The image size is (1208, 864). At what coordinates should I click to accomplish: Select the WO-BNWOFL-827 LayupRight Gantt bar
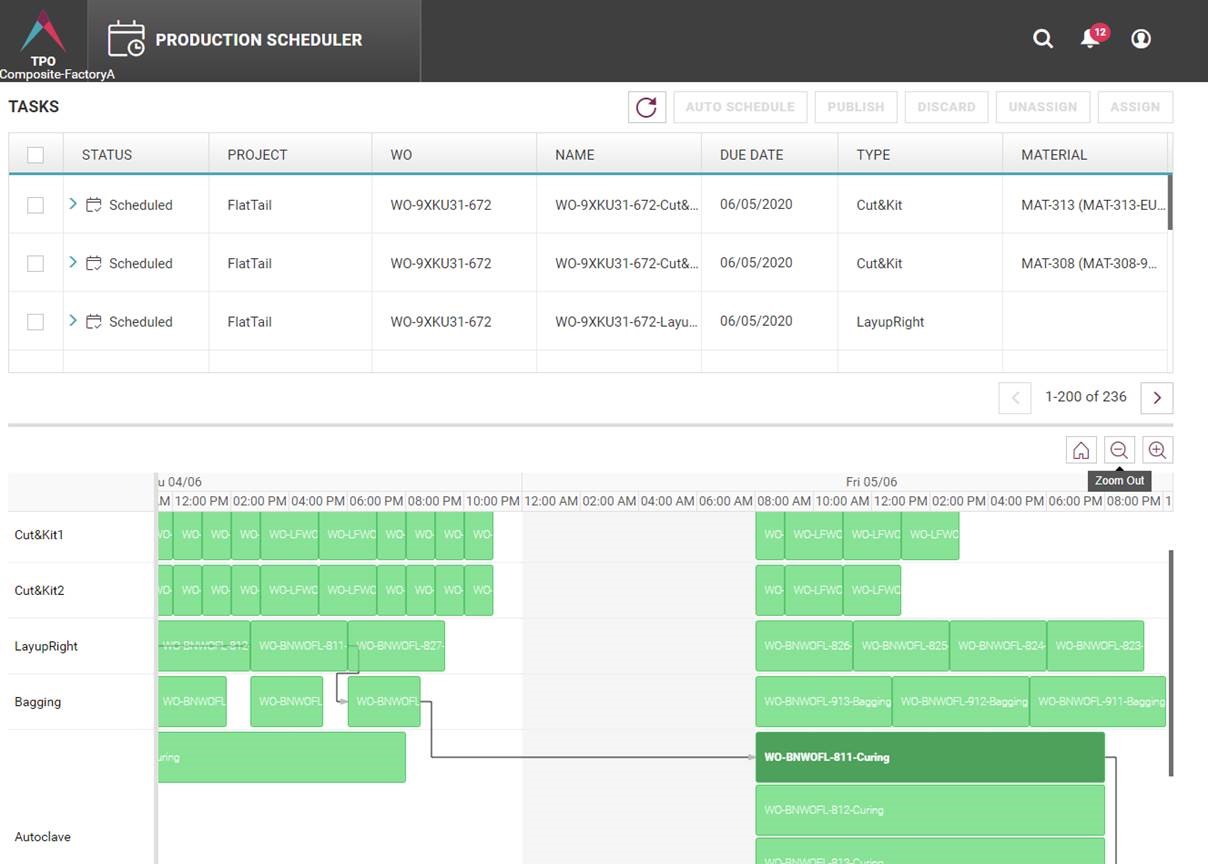[x=396, y=646]
